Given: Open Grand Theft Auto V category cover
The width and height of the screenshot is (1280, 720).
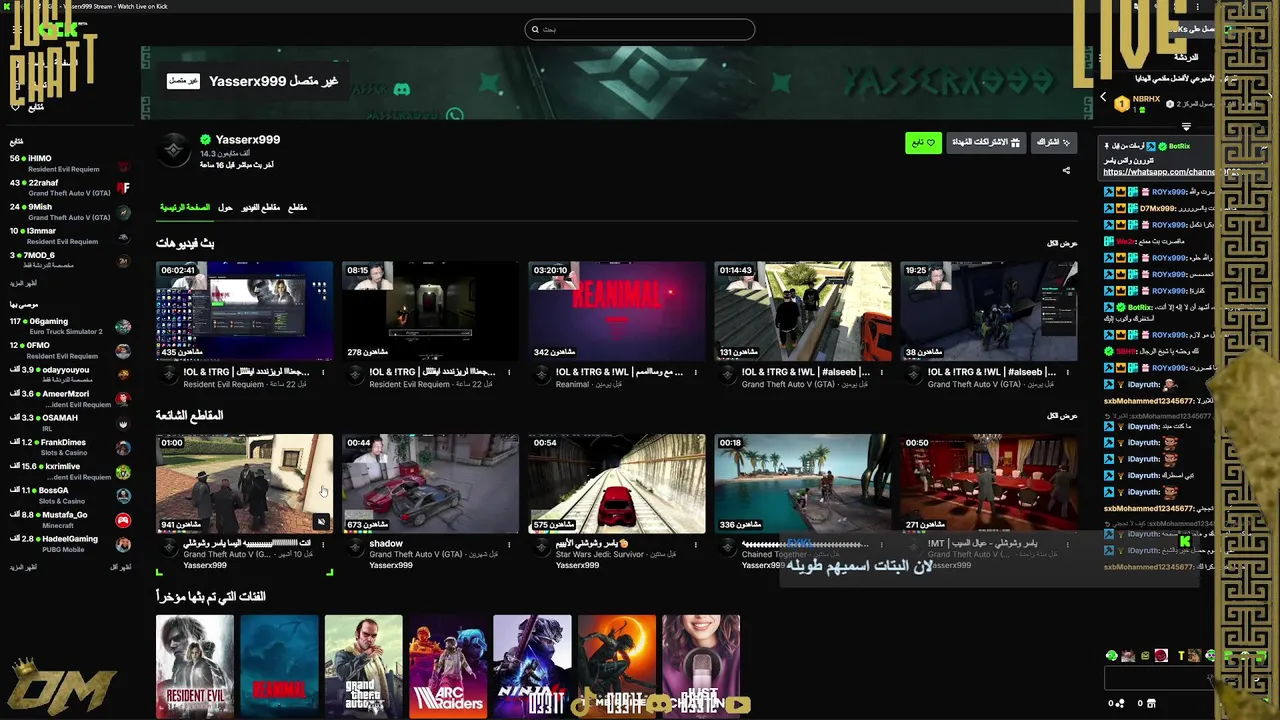Looking at the screenshot, I should (363, 666).
